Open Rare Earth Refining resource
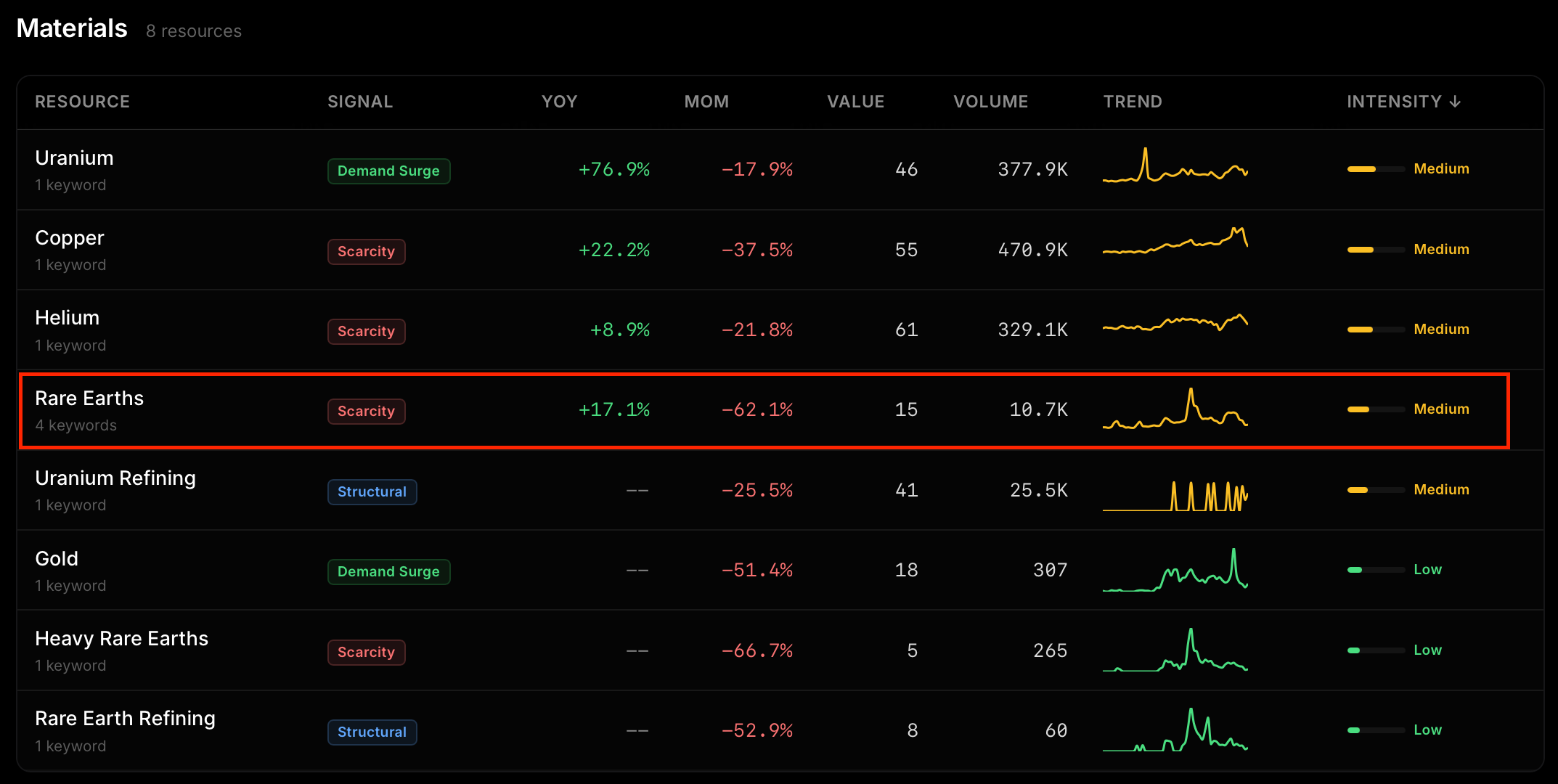 coord(125,719)
